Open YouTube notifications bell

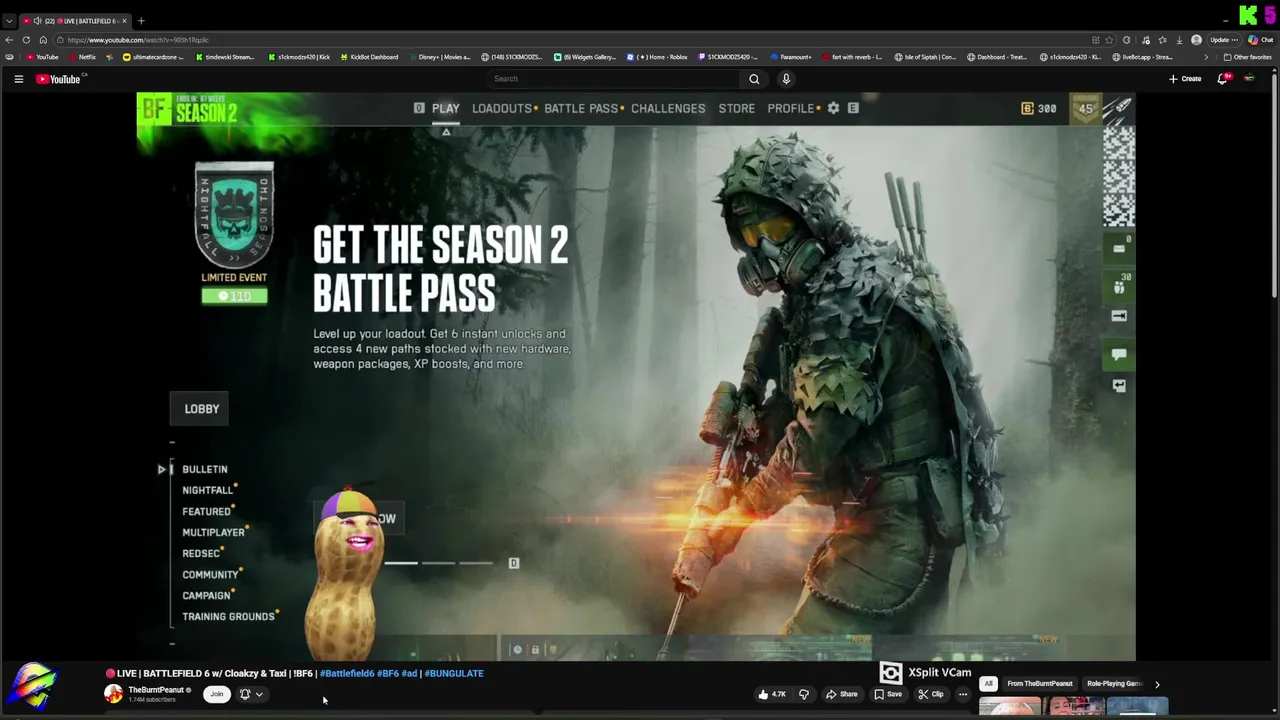(1222, 79)
